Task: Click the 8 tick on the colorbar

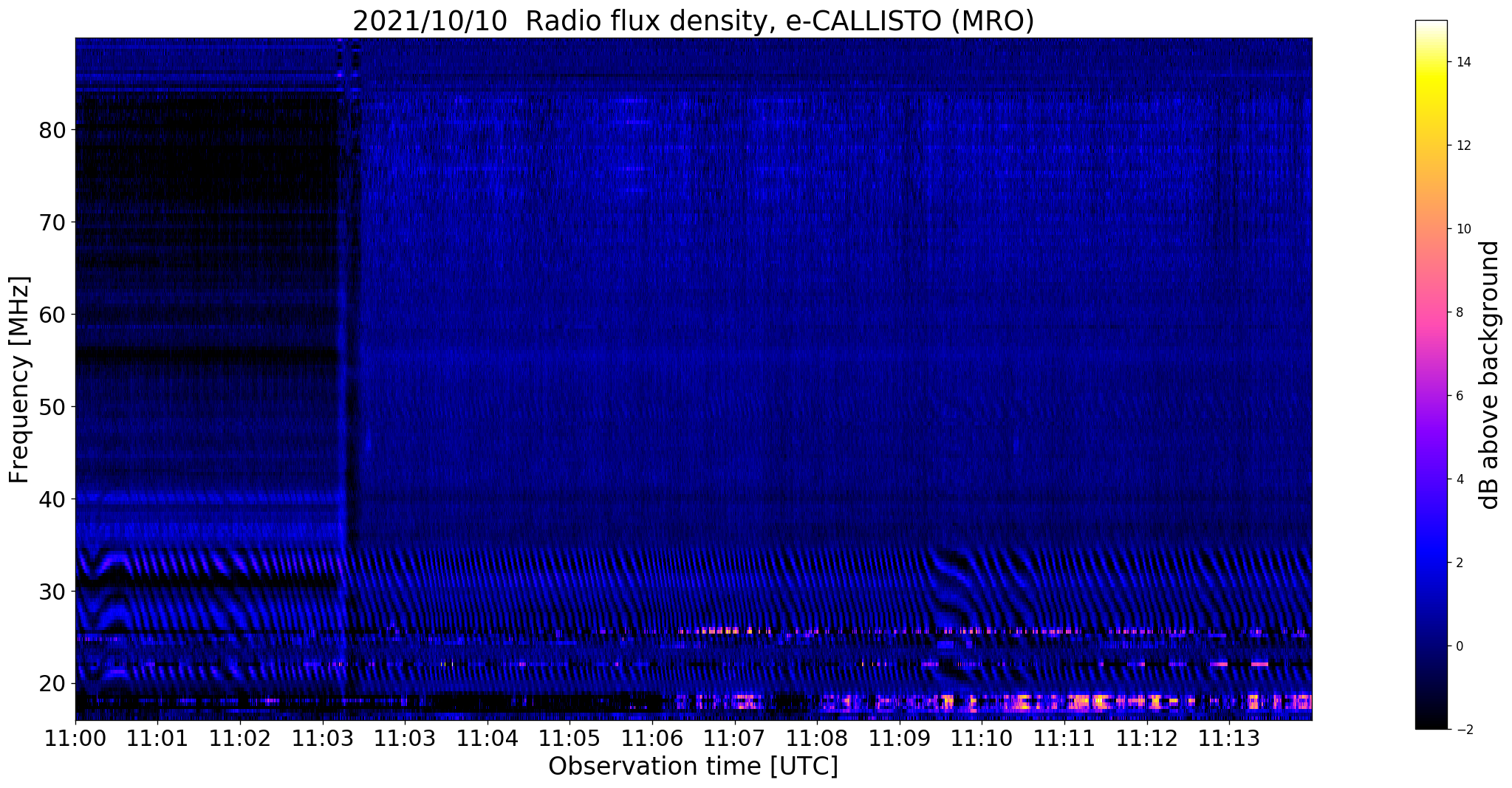Action: 1460,312
